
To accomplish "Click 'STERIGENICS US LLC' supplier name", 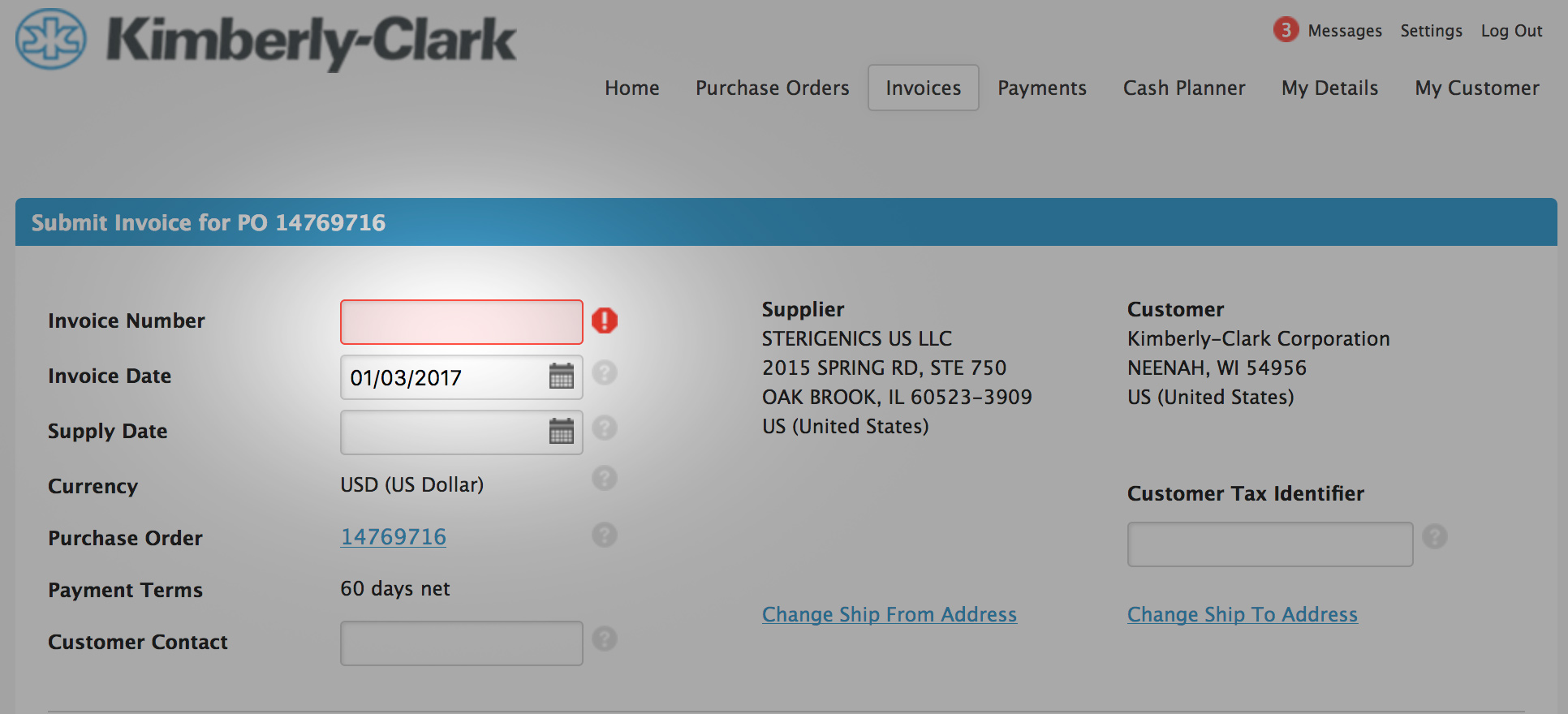I will tap(857, 338).
